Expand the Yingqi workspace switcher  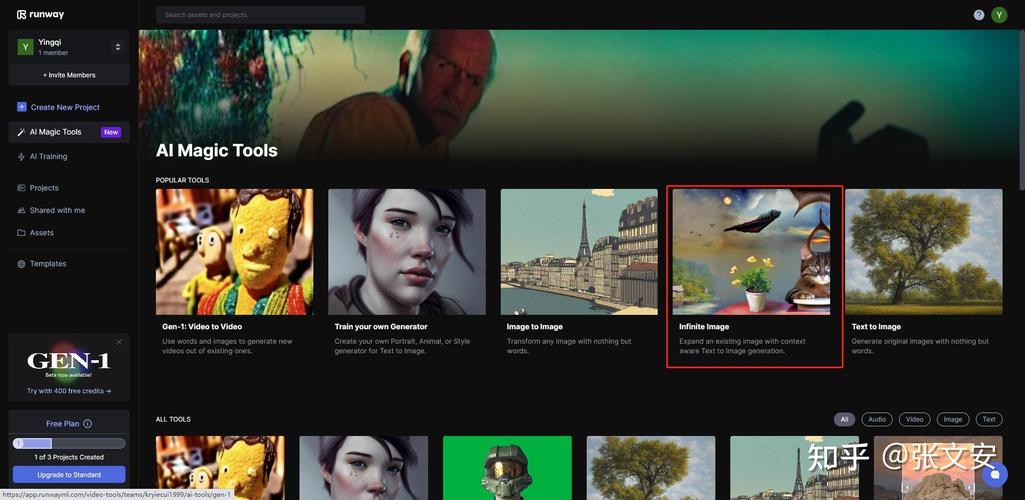117,47
